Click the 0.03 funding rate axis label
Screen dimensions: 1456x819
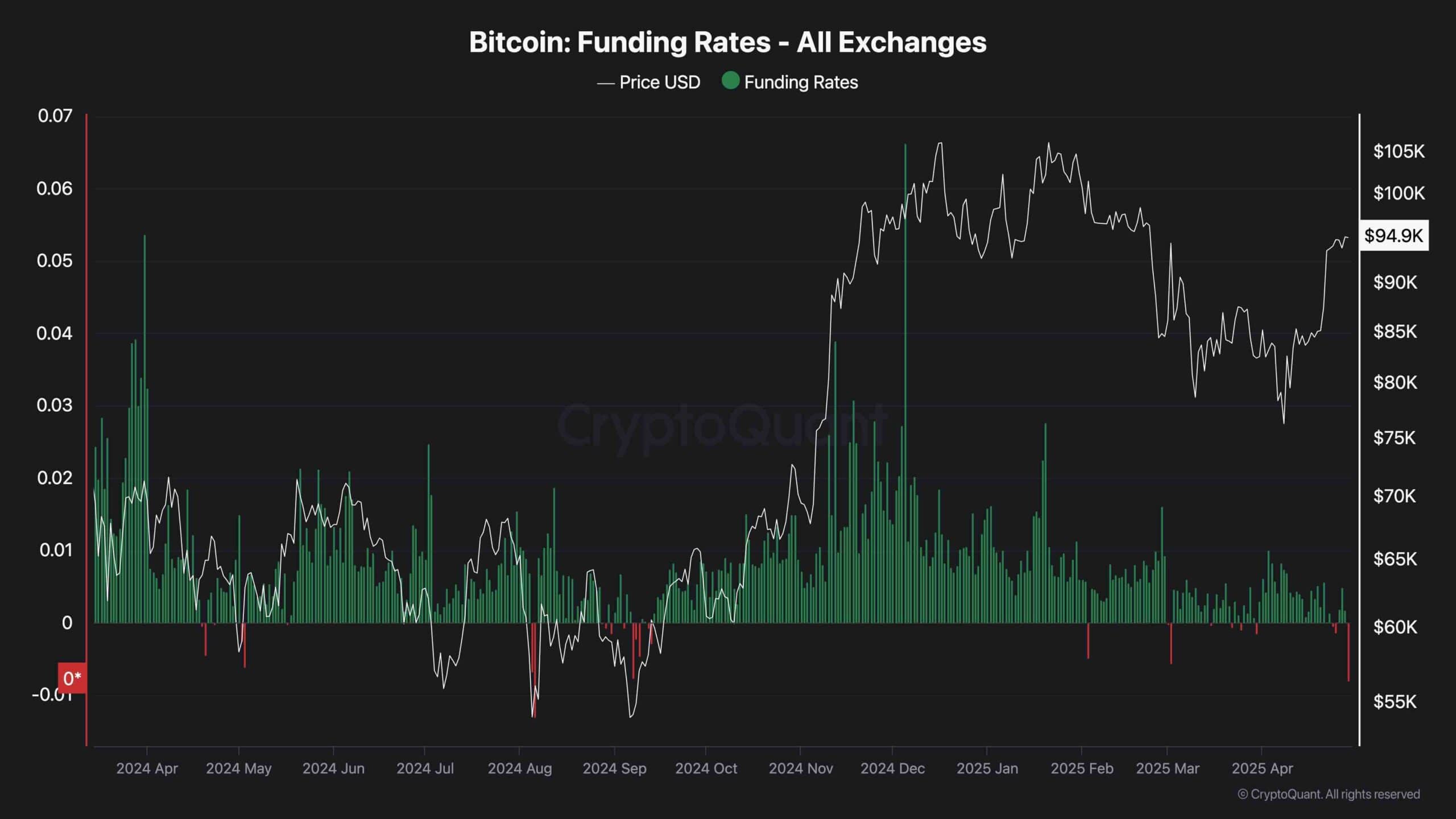coord(55,406)
